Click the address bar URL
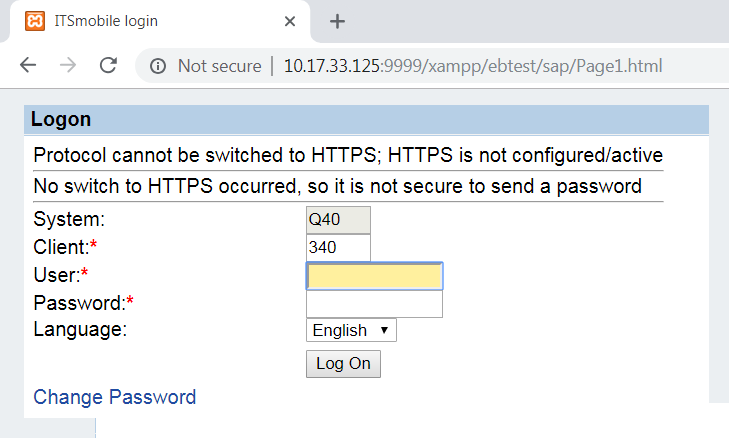729x438 pixels. click(472, 66)
